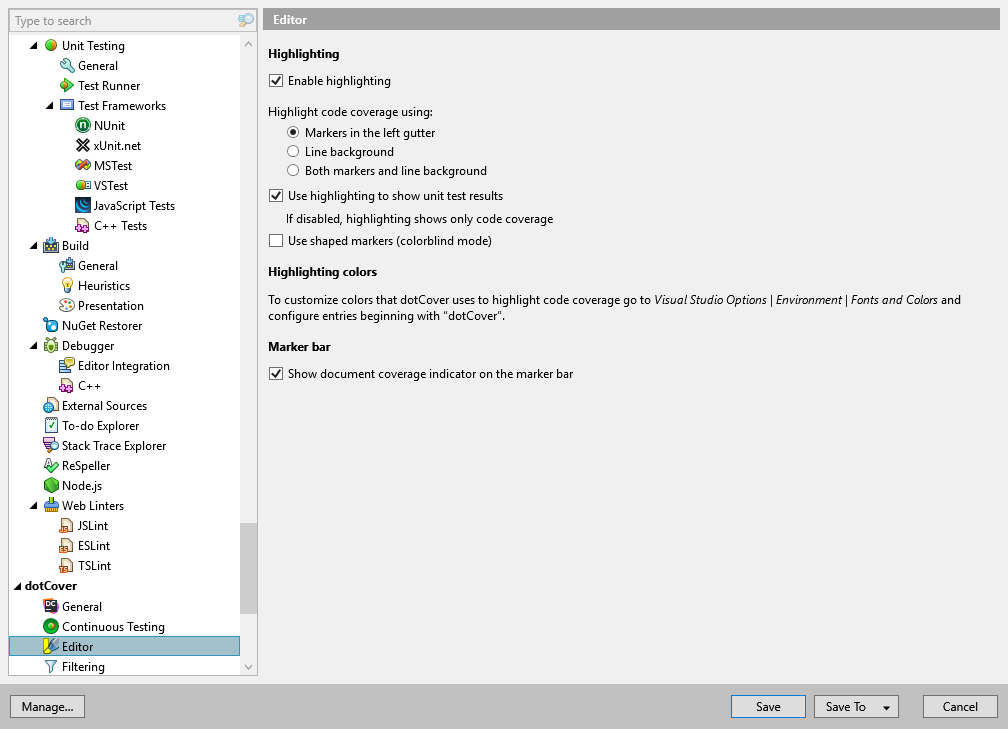Click the Debugger bug icon
The width and height of the screenshot is (1008, 729).
coord(51,346)
